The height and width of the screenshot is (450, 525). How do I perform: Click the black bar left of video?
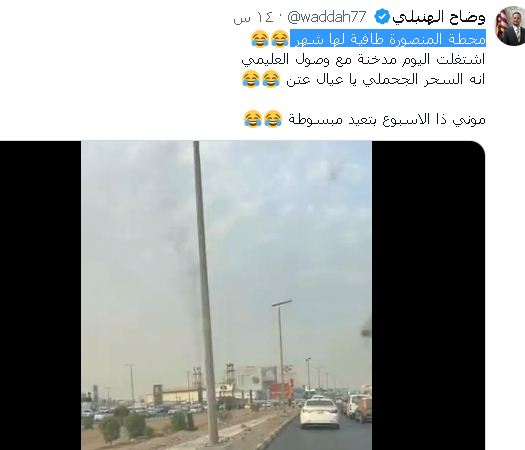(x=41, y=295)
